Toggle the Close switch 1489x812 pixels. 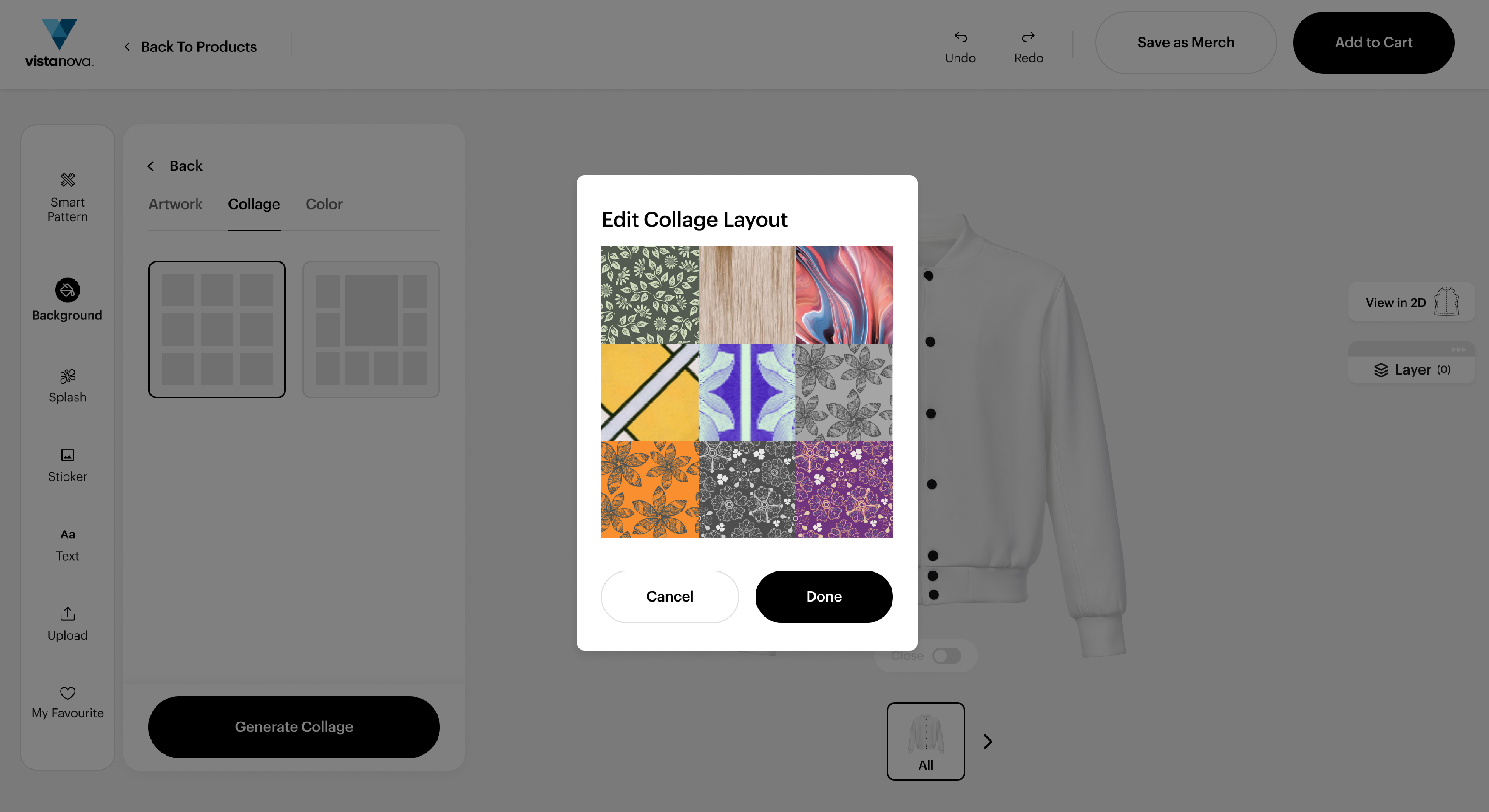[946, 655]
